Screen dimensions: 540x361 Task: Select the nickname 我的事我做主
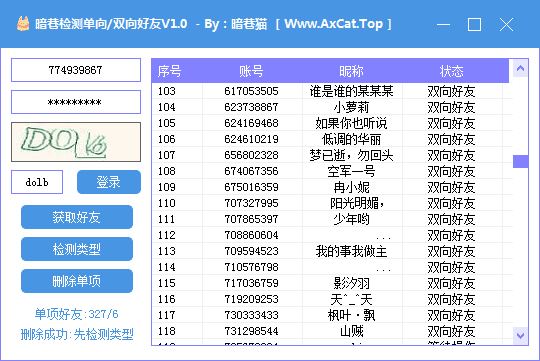351,251
